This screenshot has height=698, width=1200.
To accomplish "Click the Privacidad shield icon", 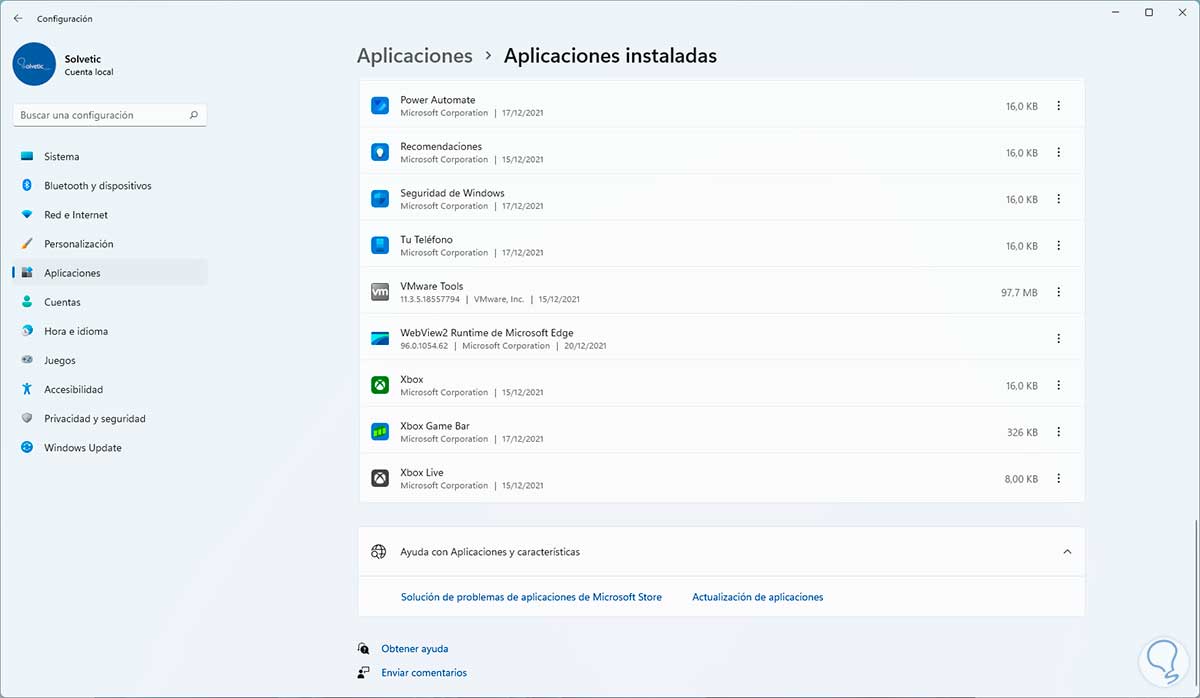I will pos(27,419).
